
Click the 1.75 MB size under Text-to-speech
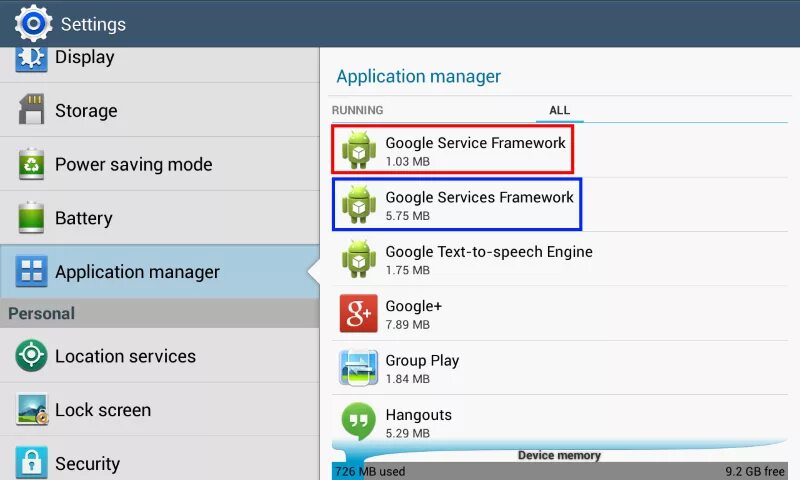408,270
